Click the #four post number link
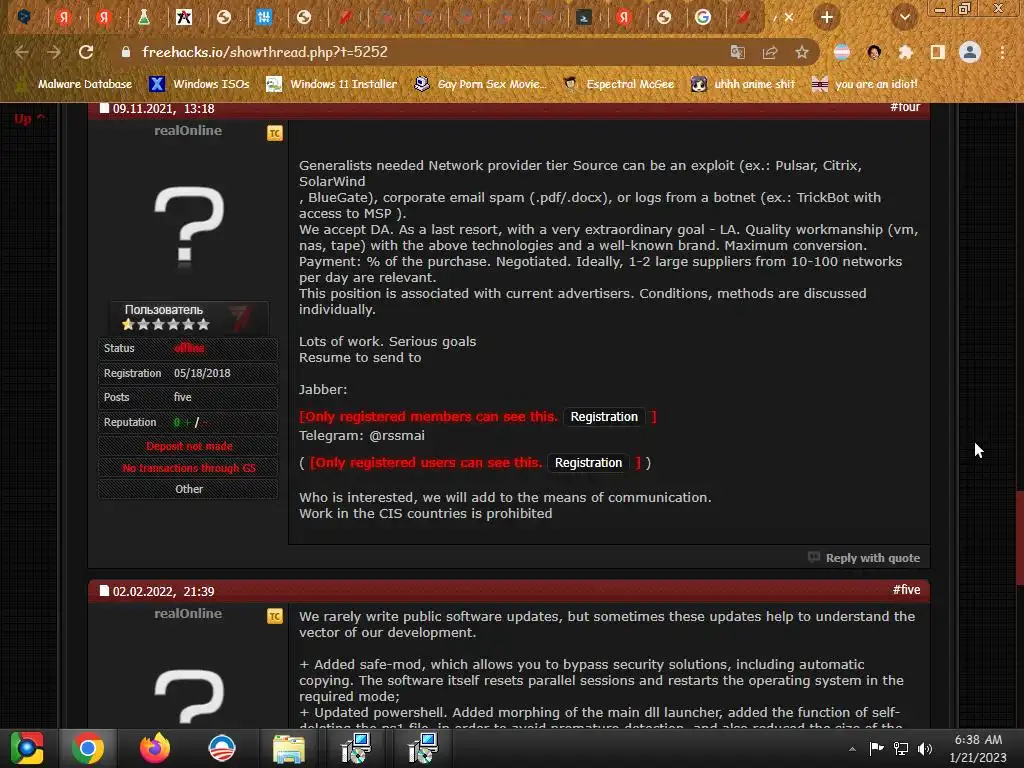Image resolution: width=1024 pixels, height=768 pixels. point(905,107)
